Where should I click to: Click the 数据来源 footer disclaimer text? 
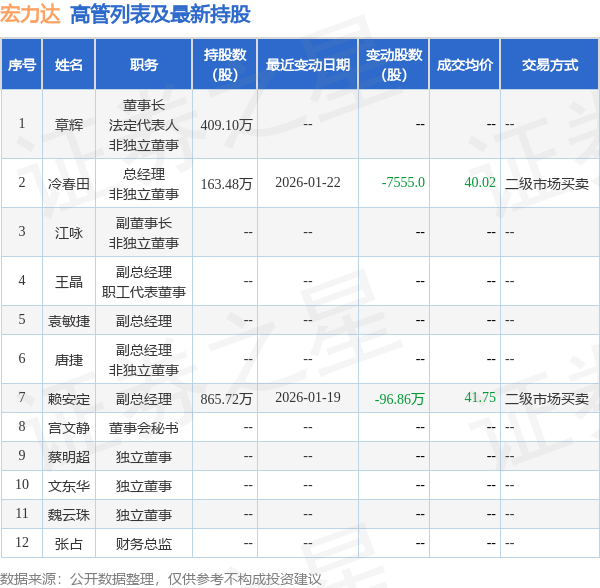click(x=161, y=579)
